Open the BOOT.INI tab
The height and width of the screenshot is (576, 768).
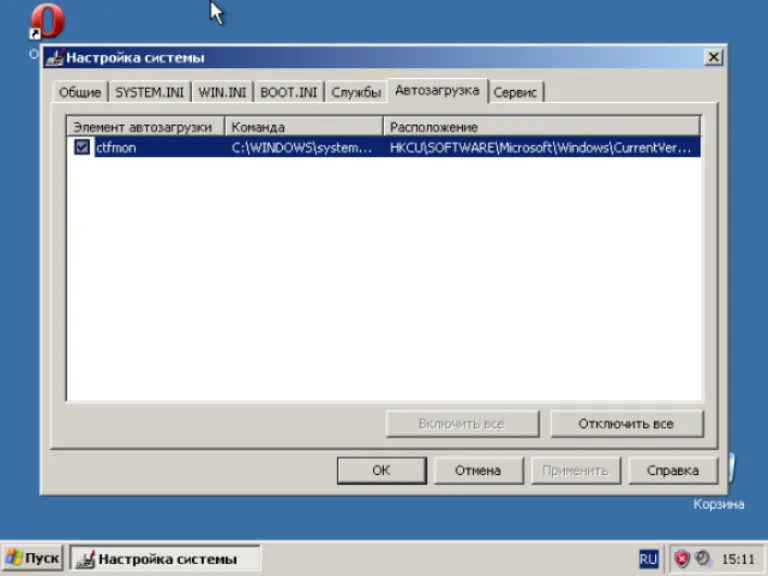[x=288, y=92]
